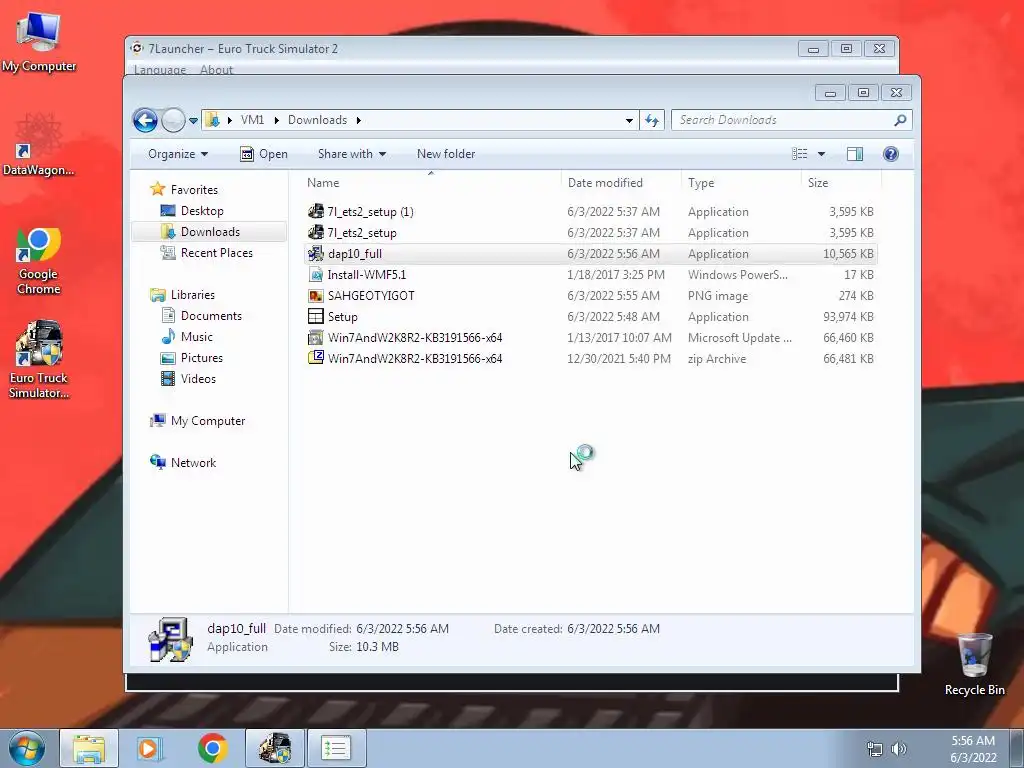Select the Setup application icon
Screen dimensions: 1024x768
[315, 316]
